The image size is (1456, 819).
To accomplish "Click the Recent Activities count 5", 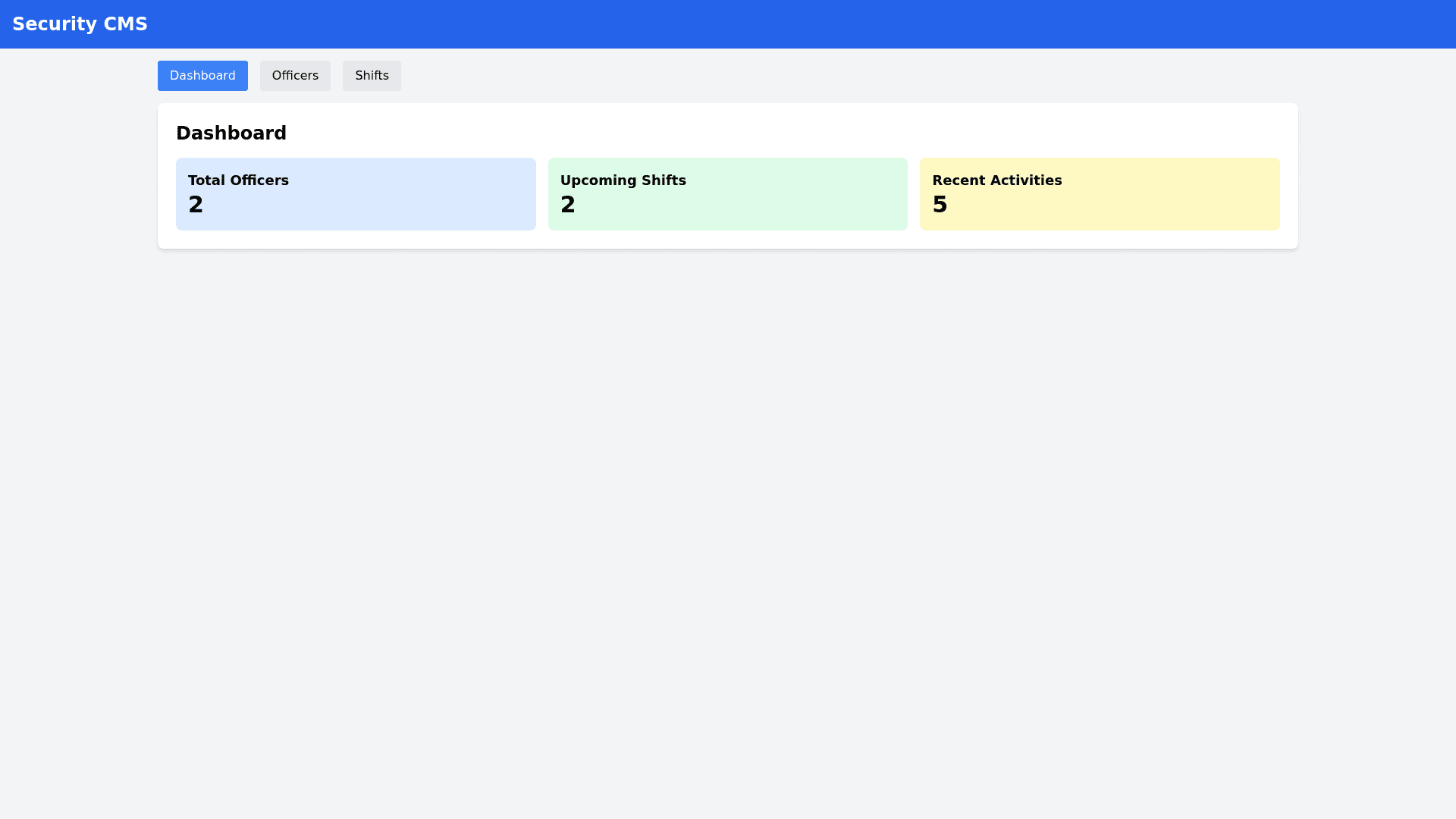I will click(x=940, y=205).
